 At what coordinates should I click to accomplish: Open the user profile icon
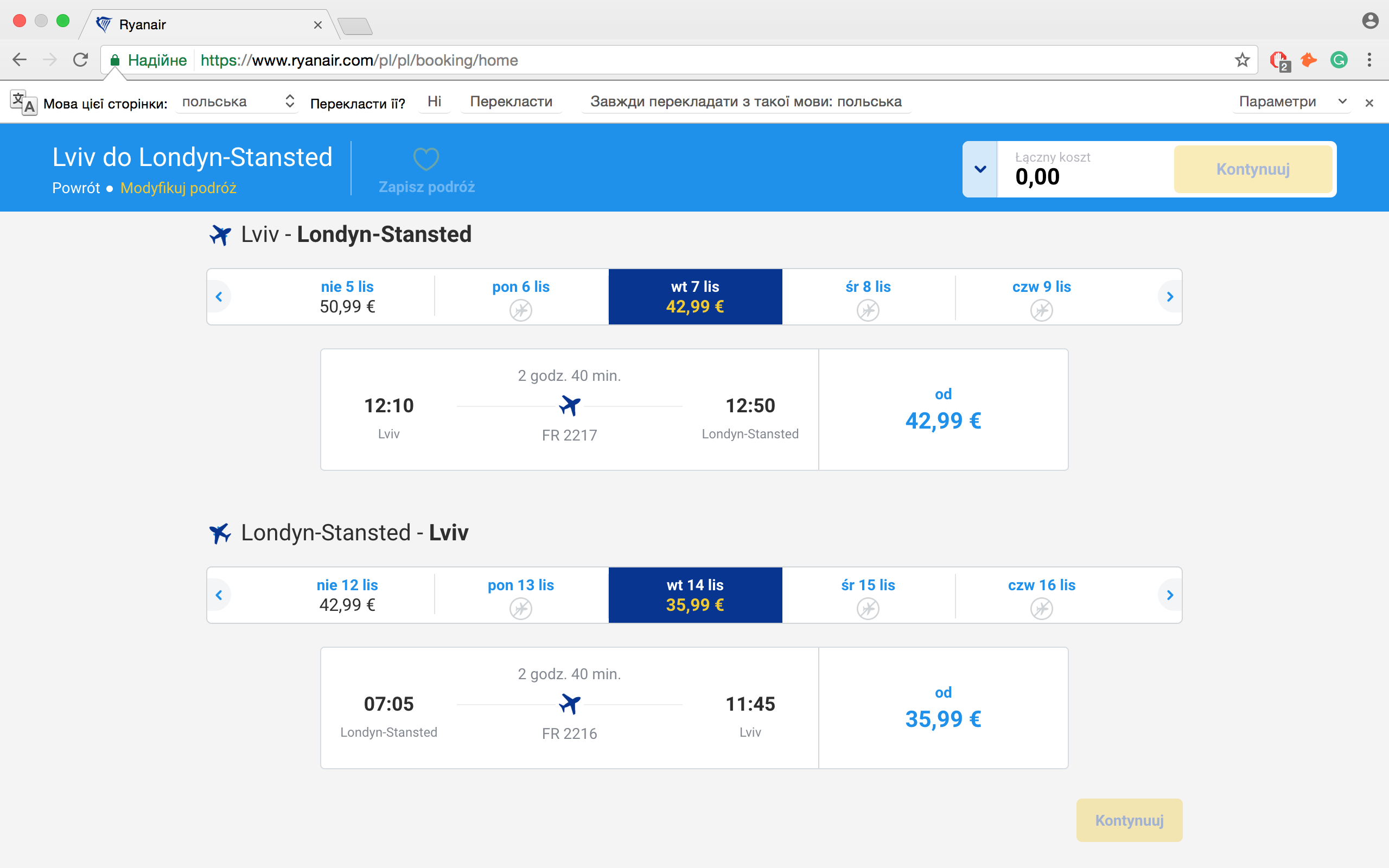click(x=1370, y=21)
